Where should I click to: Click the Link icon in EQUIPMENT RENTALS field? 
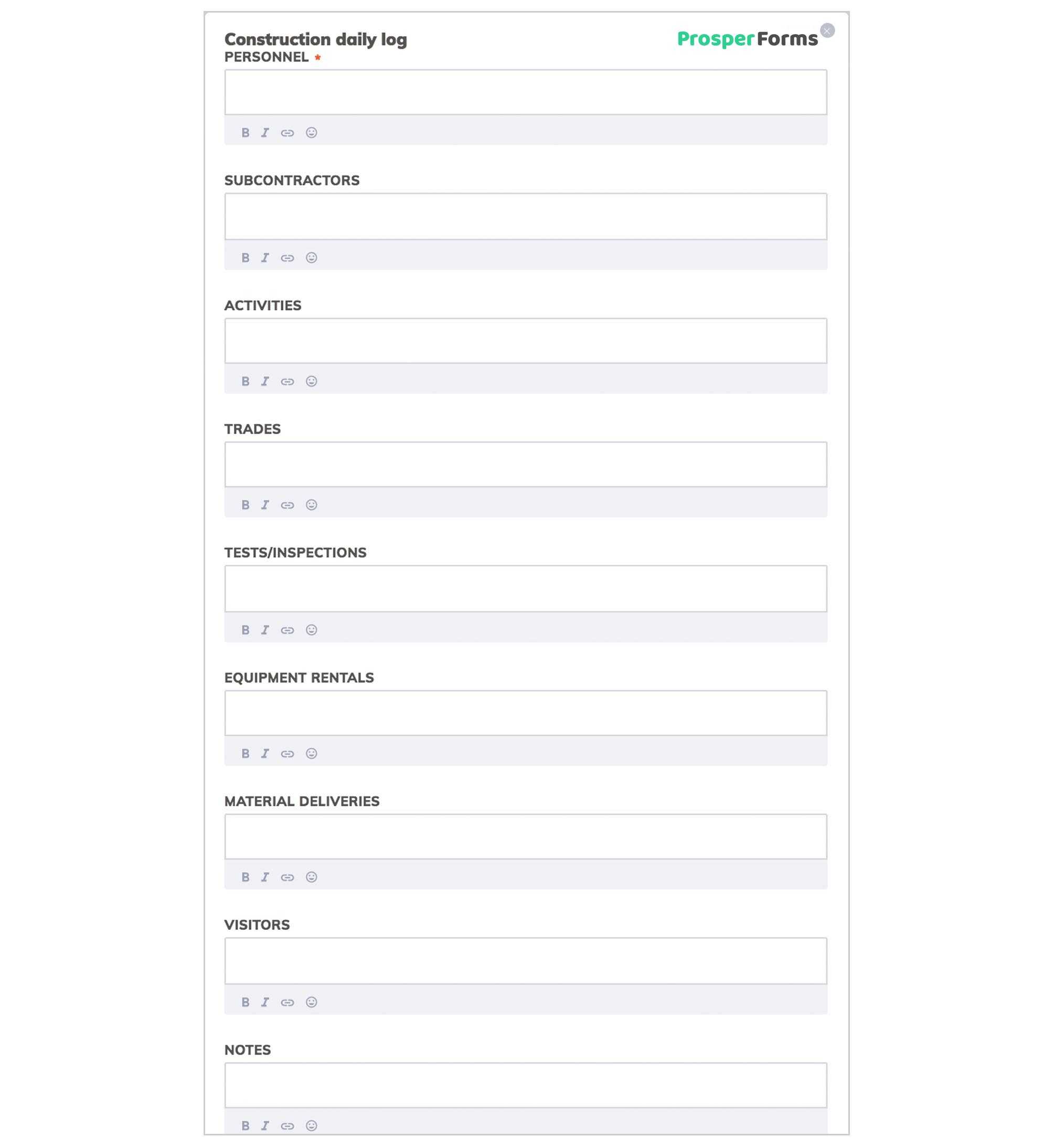[x=288, y=753]
